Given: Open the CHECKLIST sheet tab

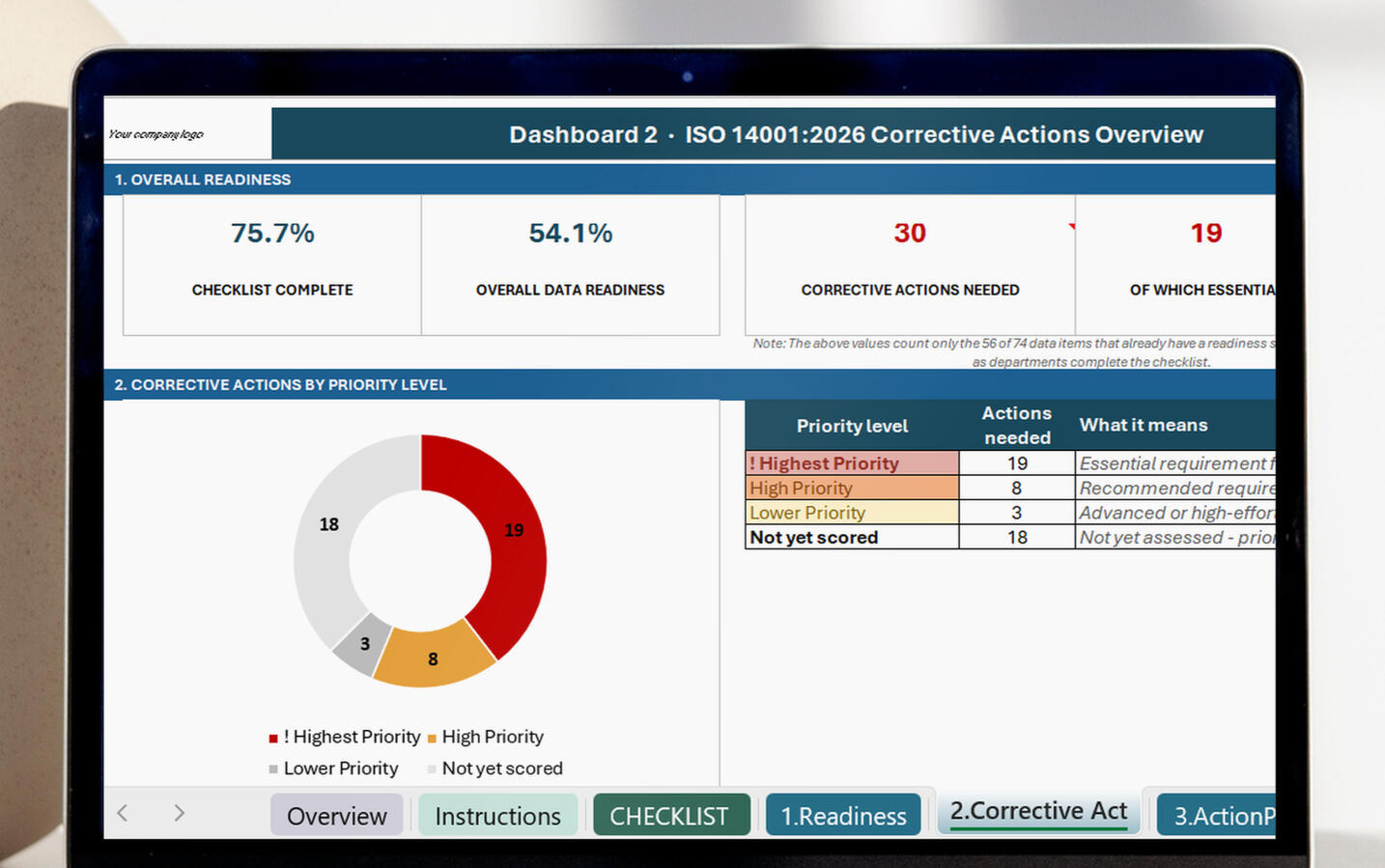Looking at the screenshot, I should coord(670,815).
